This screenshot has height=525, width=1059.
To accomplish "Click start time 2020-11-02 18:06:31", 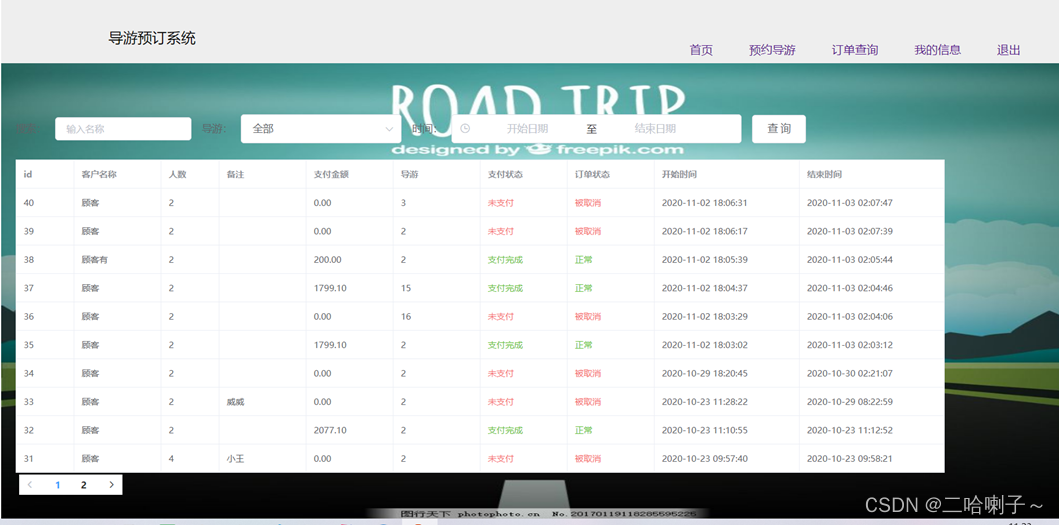I will point(704,203).
